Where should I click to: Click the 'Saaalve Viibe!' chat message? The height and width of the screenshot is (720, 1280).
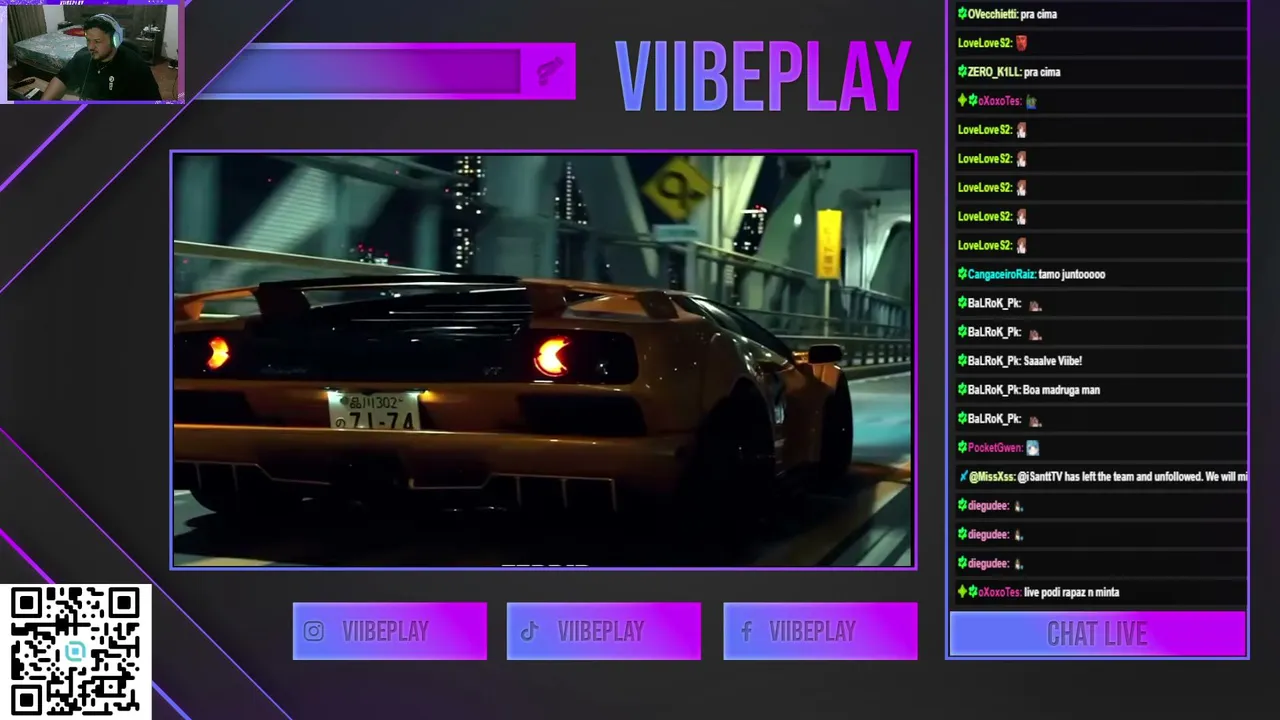(1053, 361)
